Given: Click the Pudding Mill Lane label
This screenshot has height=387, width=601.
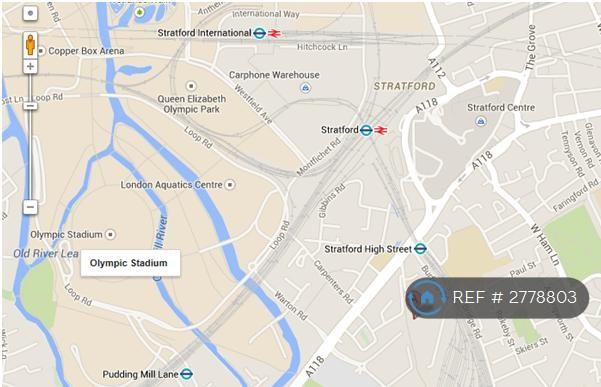Looking at the screenshot, I should point(140,374).
